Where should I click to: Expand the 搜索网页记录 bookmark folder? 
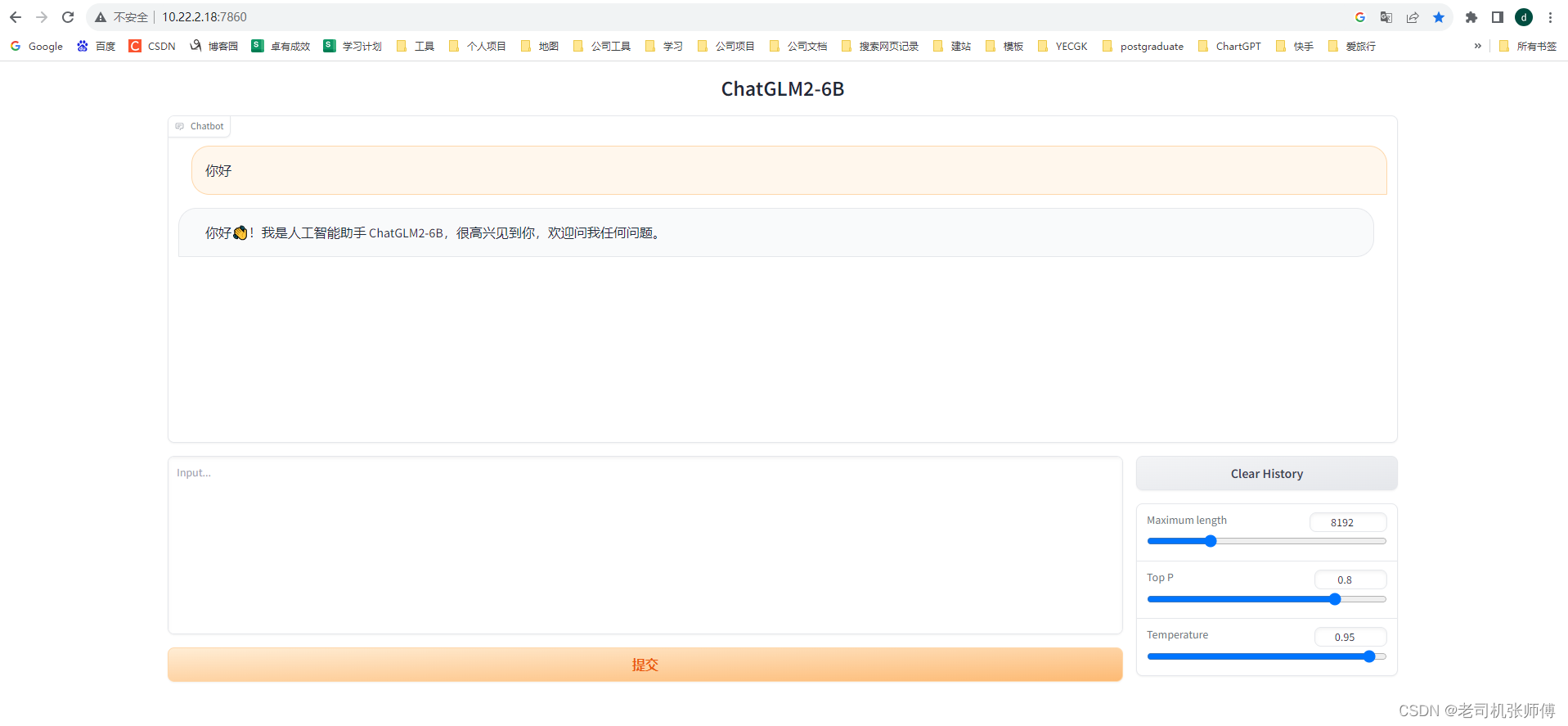880,47
